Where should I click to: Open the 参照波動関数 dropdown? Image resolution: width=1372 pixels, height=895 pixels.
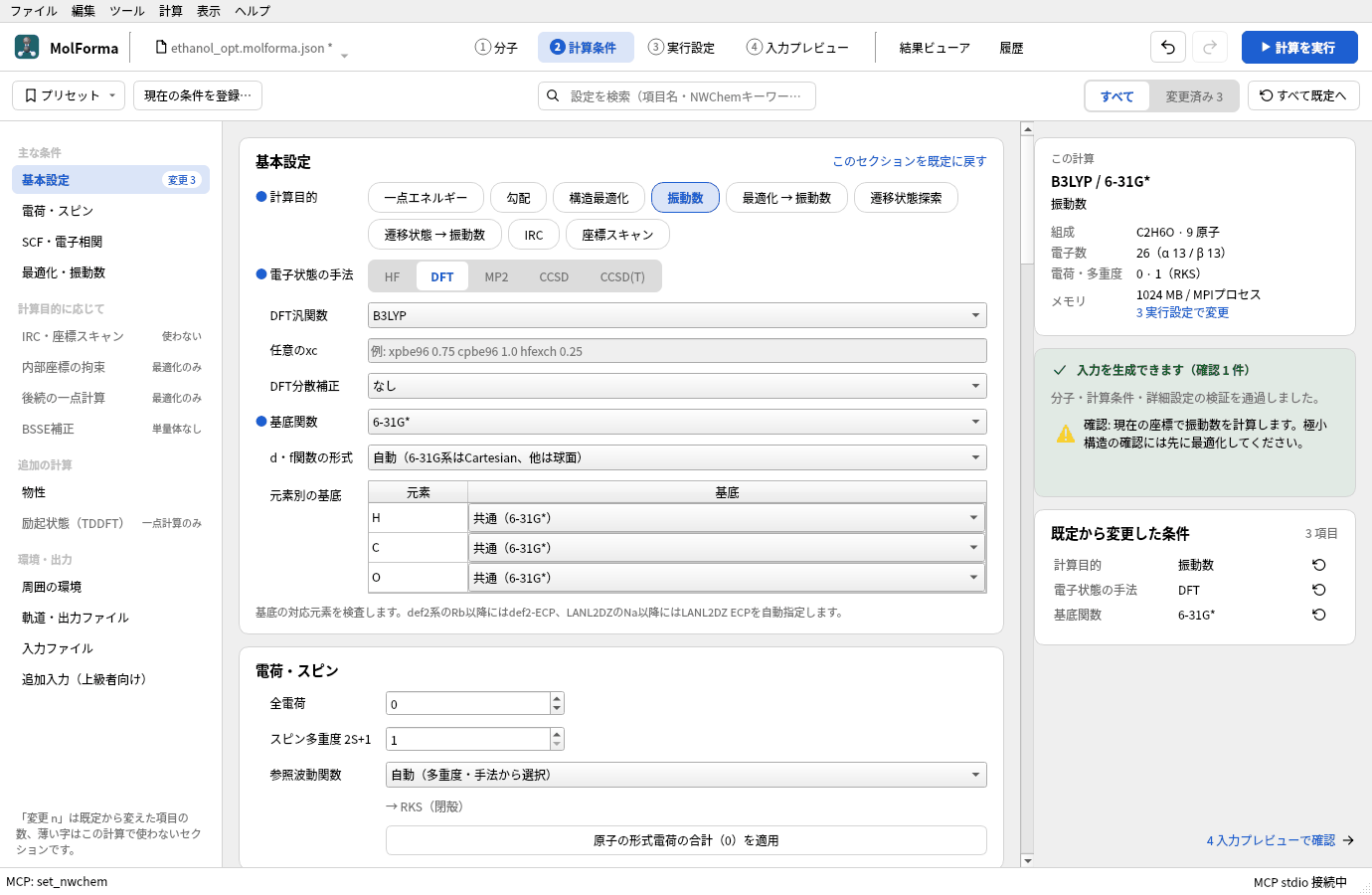(x=686, y=775)
